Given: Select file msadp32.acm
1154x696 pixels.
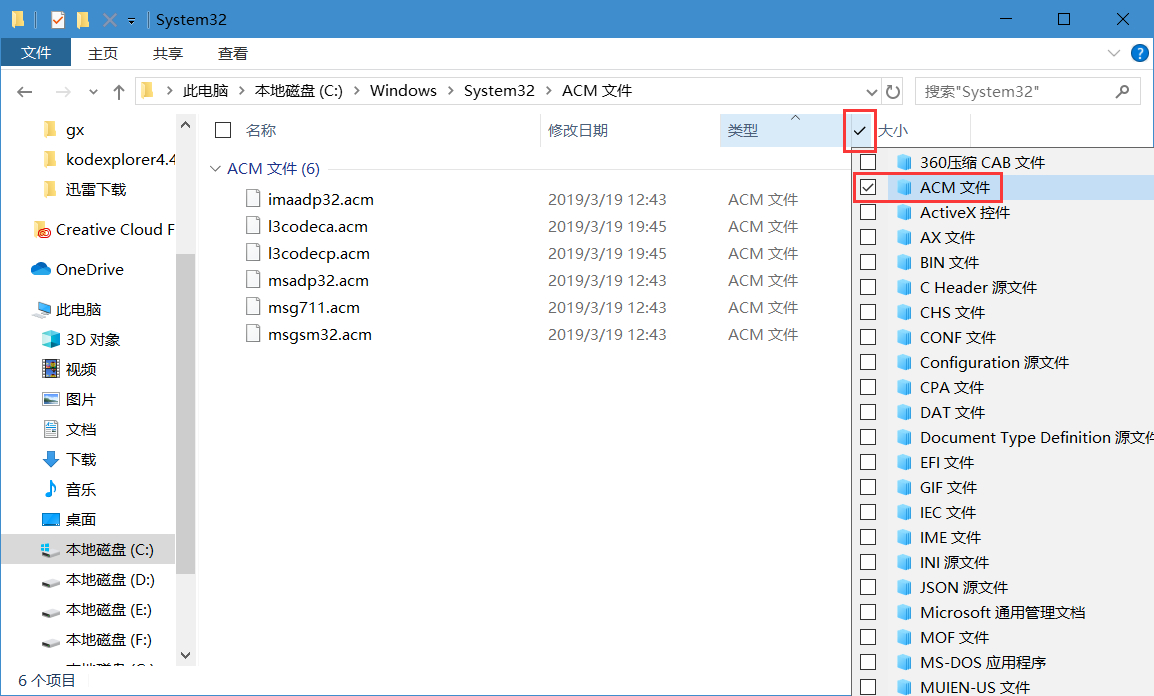Looking at the screenshot, I should [x=318, y=280].
